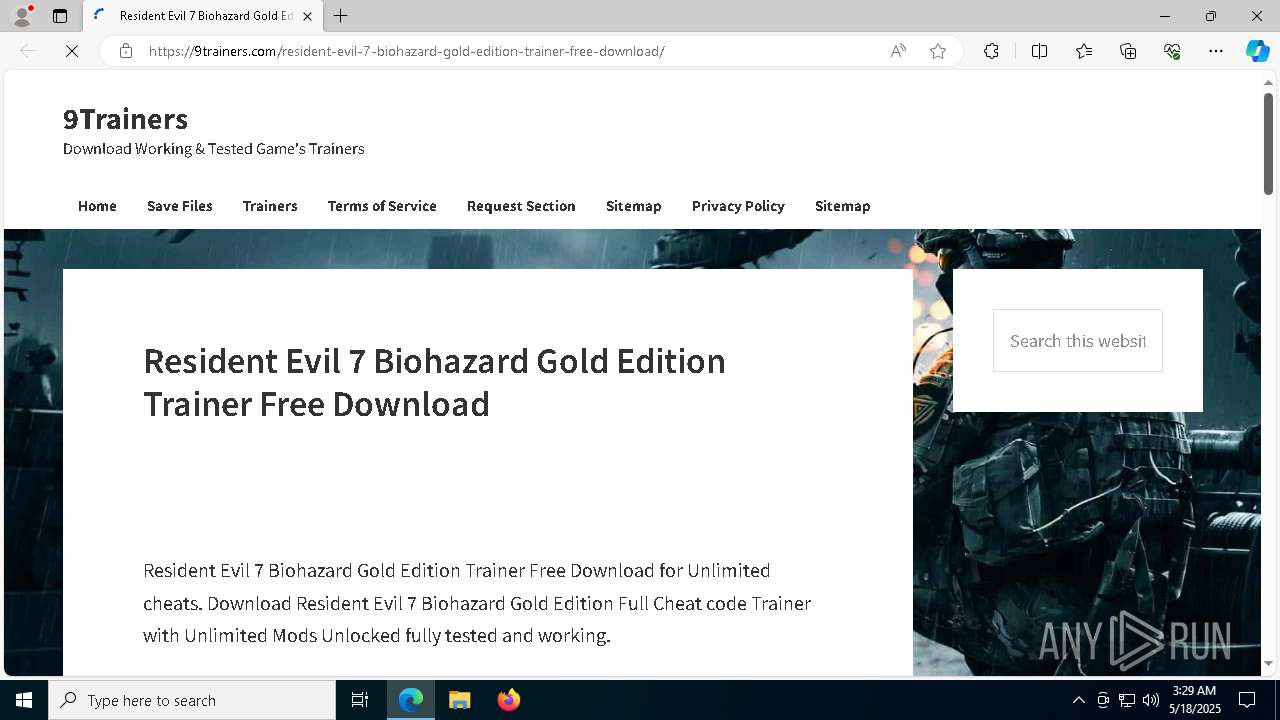Stop loading the page
The height and width of the screenshot is (720, 1280).
point(72,51)
